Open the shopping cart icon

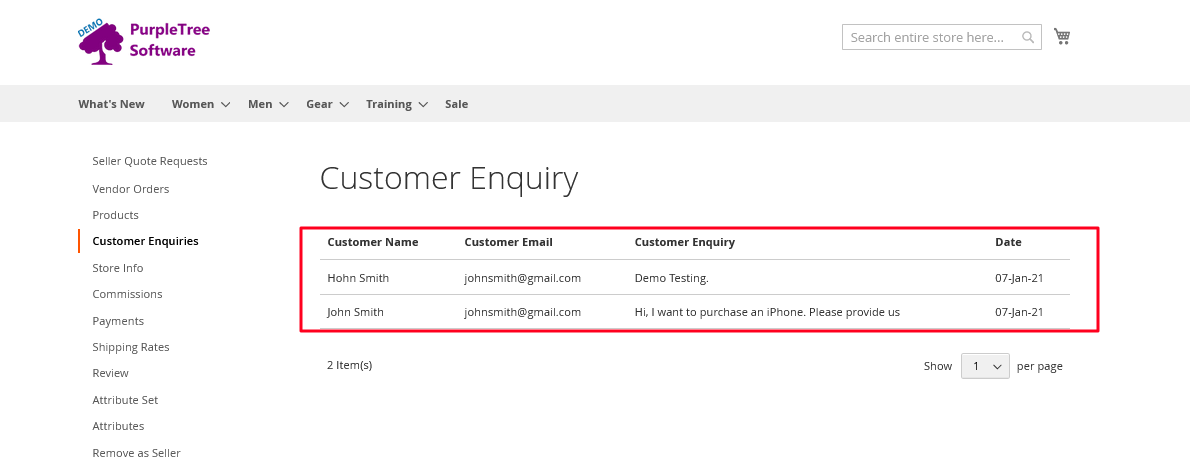point(1062,36)
